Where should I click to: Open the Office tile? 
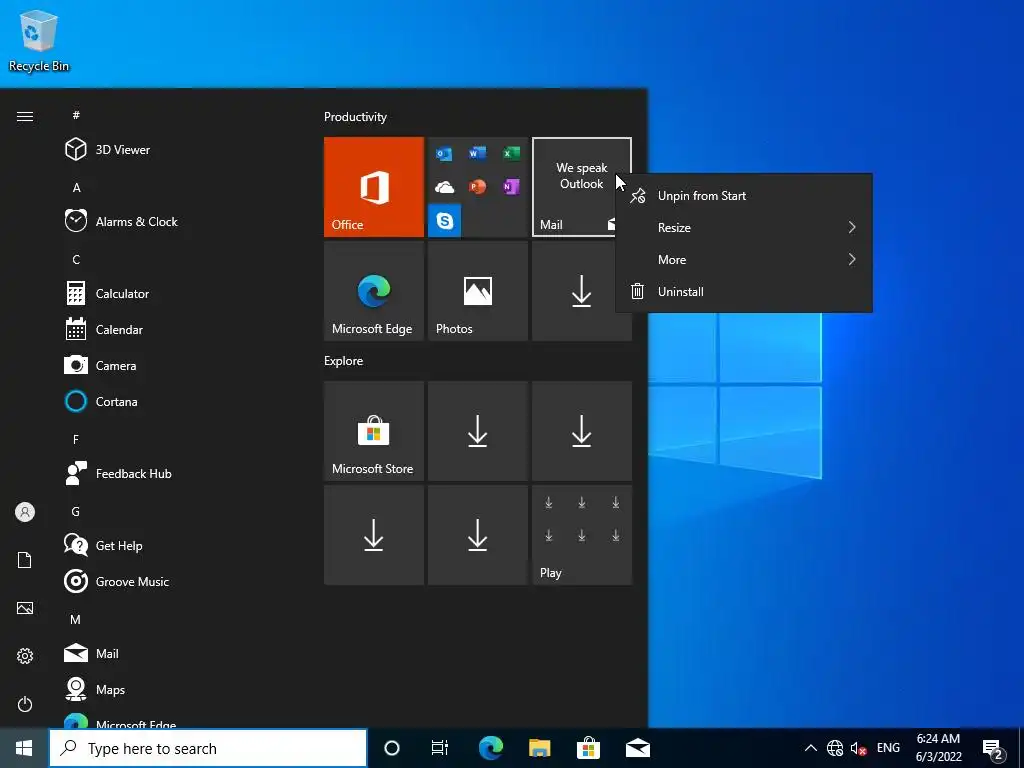tap(374, 187)
